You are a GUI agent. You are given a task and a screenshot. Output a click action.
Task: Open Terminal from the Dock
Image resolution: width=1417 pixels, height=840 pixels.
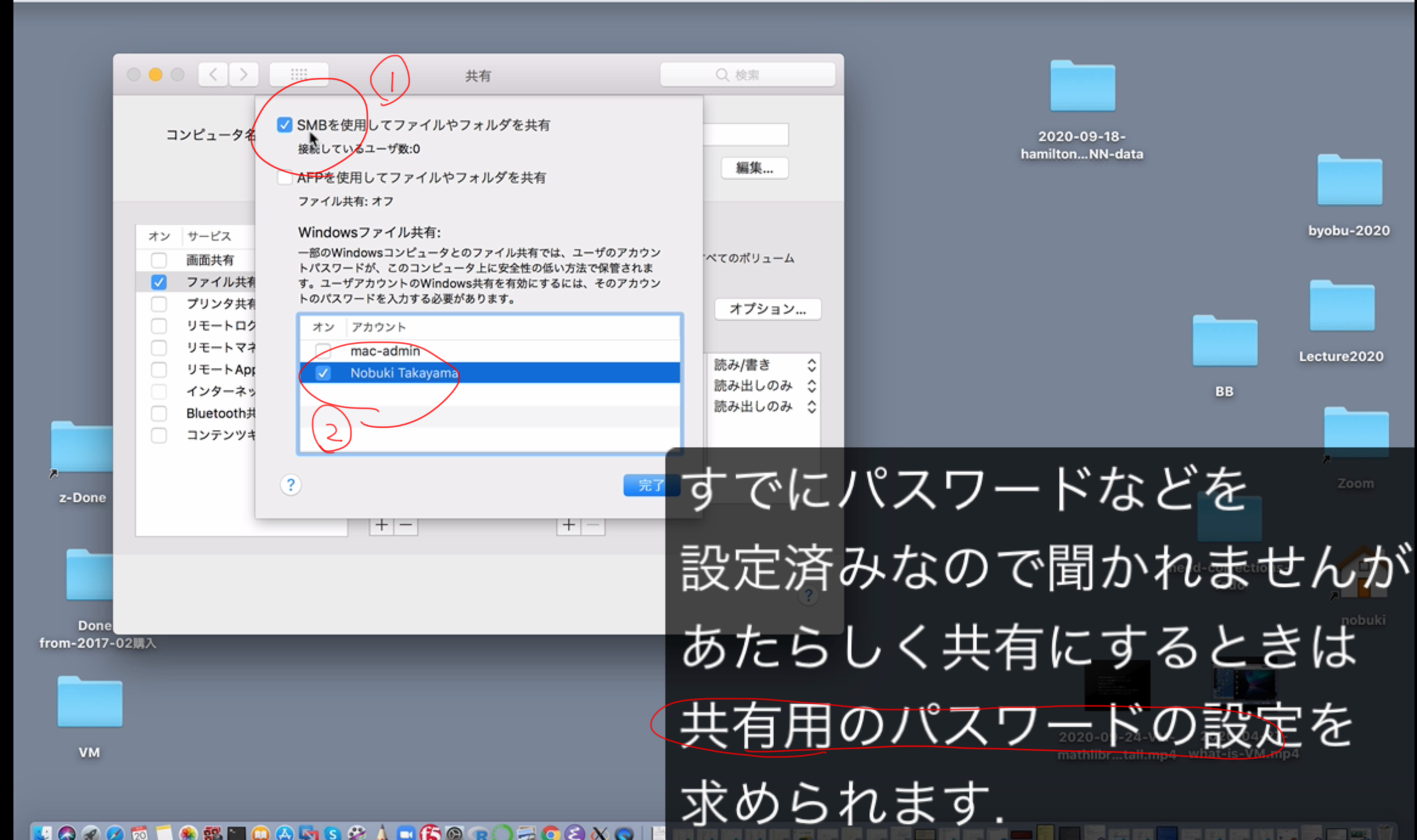pyautogui.click(x=237, y=833)
